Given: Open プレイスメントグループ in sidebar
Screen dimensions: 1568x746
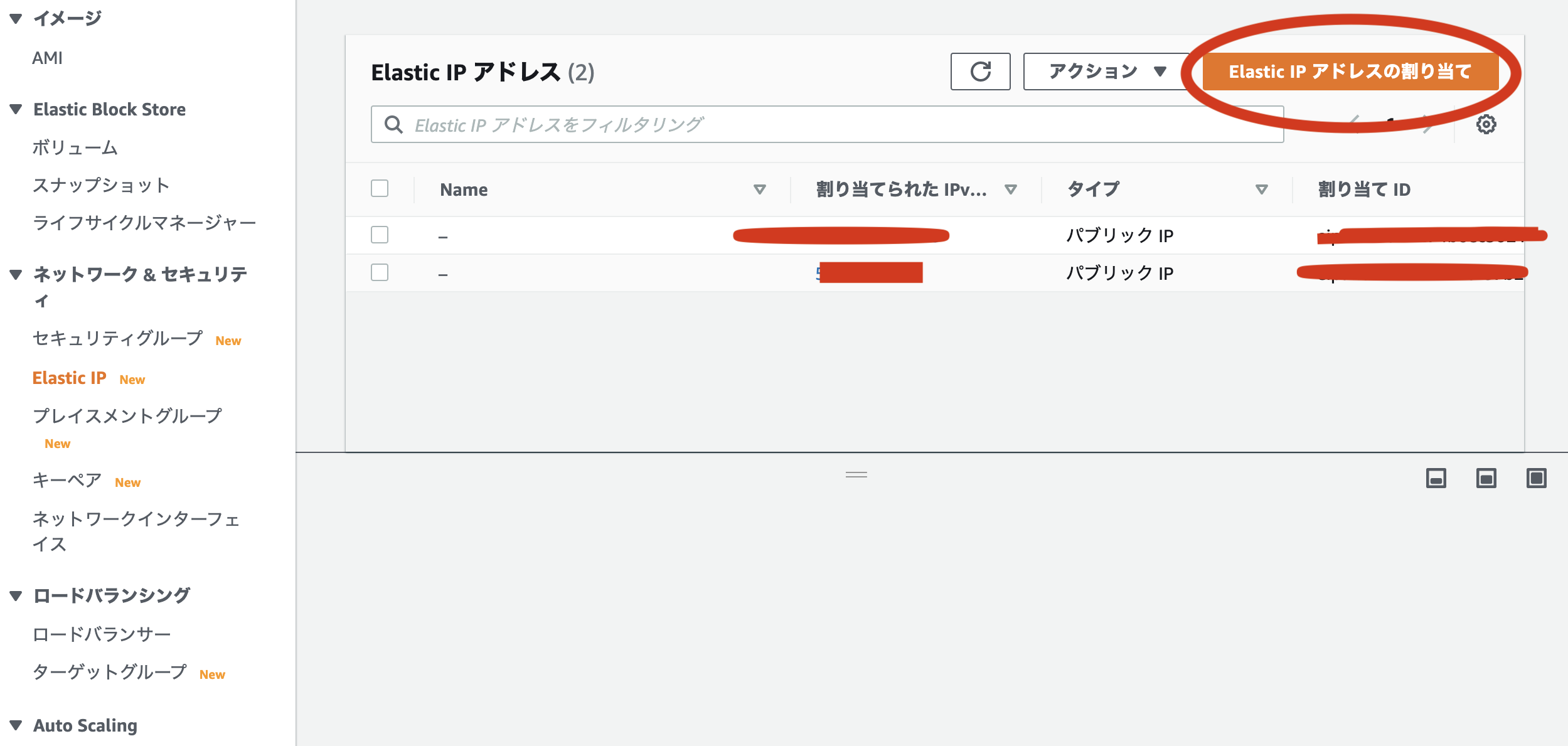Looking at the screenshot, I should 127,415.
